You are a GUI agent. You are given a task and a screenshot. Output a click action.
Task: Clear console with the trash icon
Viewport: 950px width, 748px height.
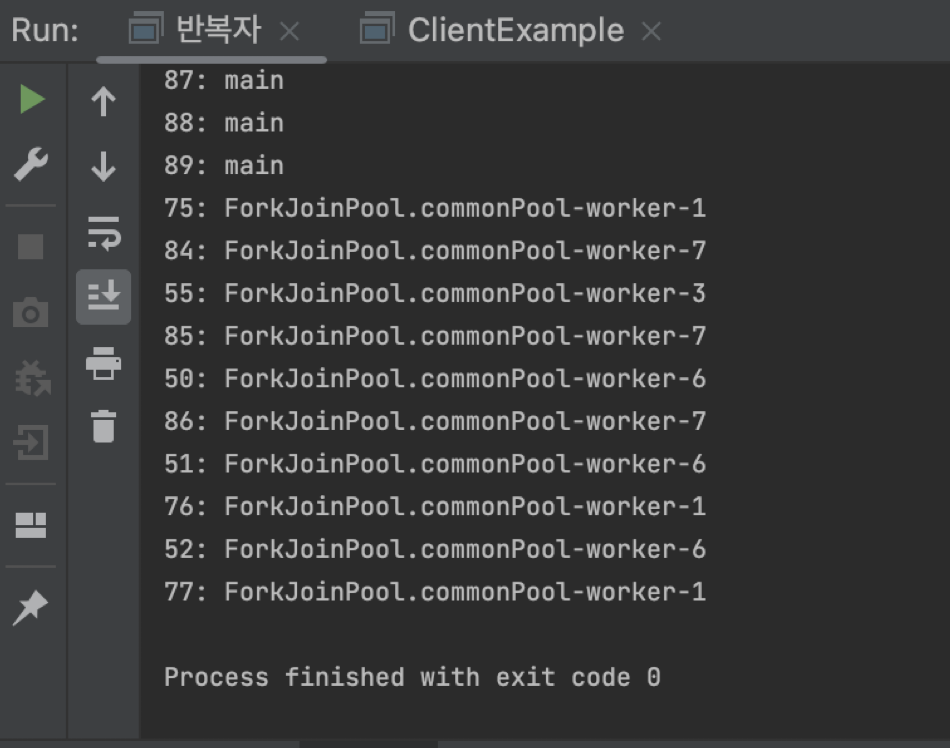tap(104, 426)
